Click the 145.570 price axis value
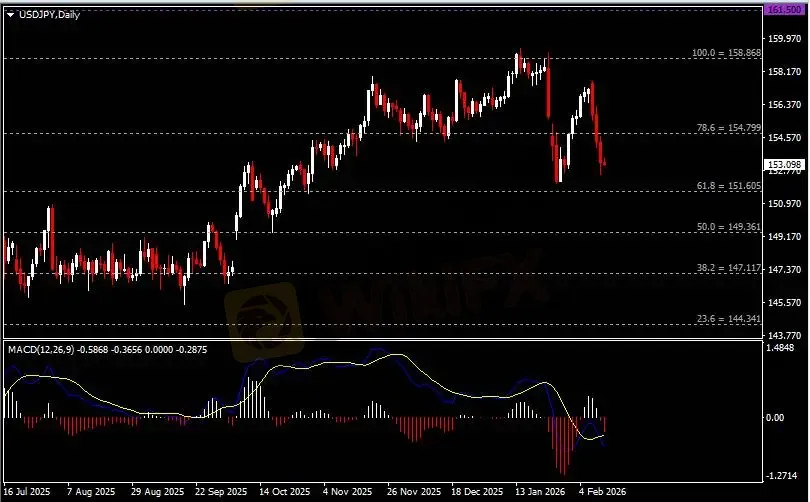Screen dimensions: 810x502 tap(784, 303)
